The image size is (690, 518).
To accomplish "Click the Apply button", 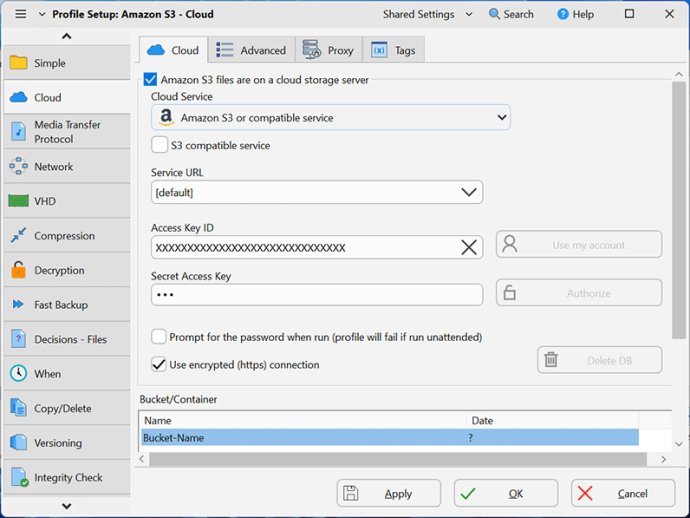I will tap(389, 493).
